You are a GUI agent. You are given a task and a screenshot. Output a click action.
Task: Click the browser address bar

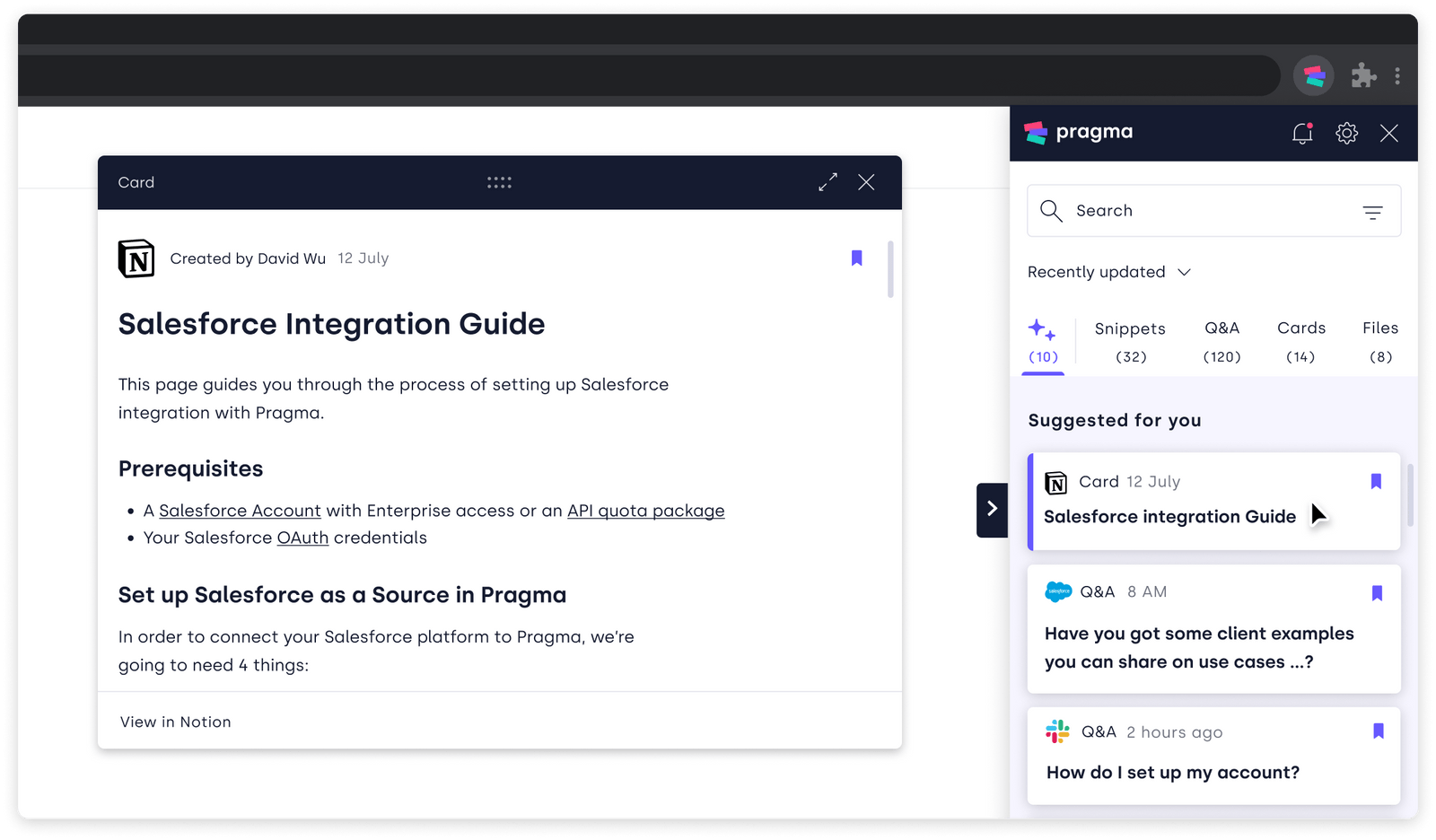(648, 75)
